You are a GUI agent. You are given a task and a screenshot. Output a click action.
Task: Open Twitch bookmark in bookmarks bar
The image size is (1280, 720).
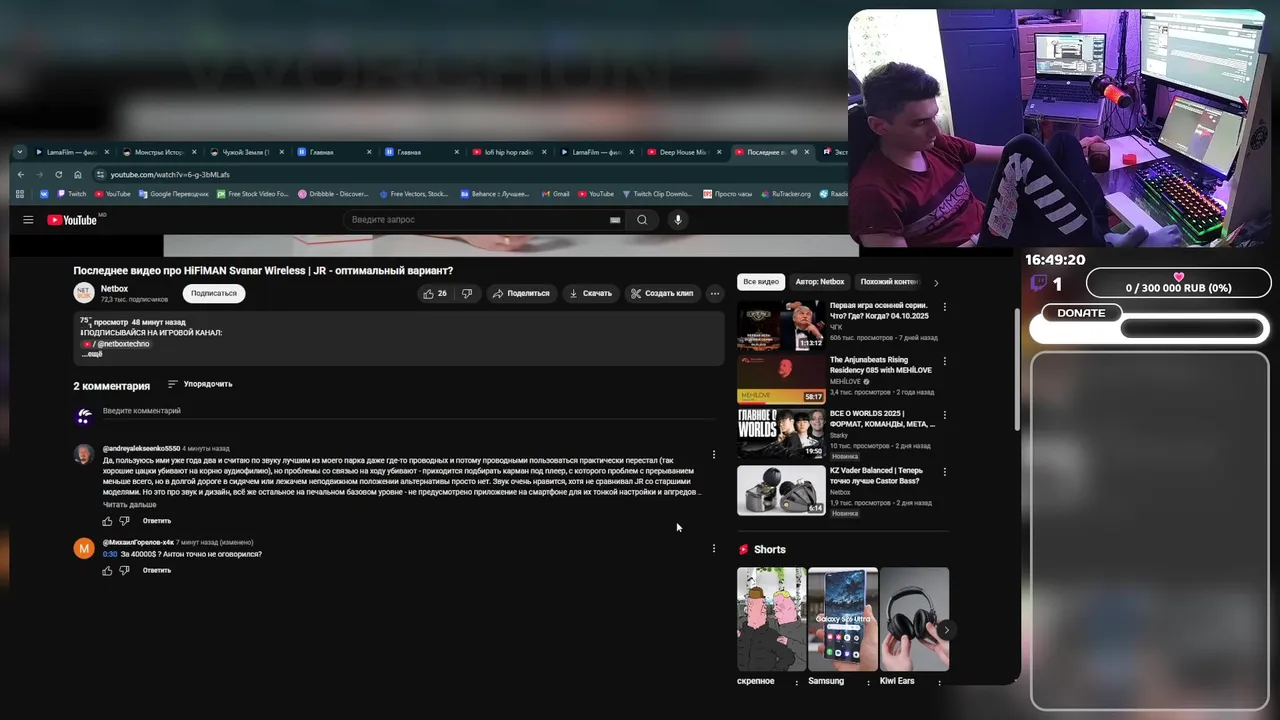tap(73, 194)
